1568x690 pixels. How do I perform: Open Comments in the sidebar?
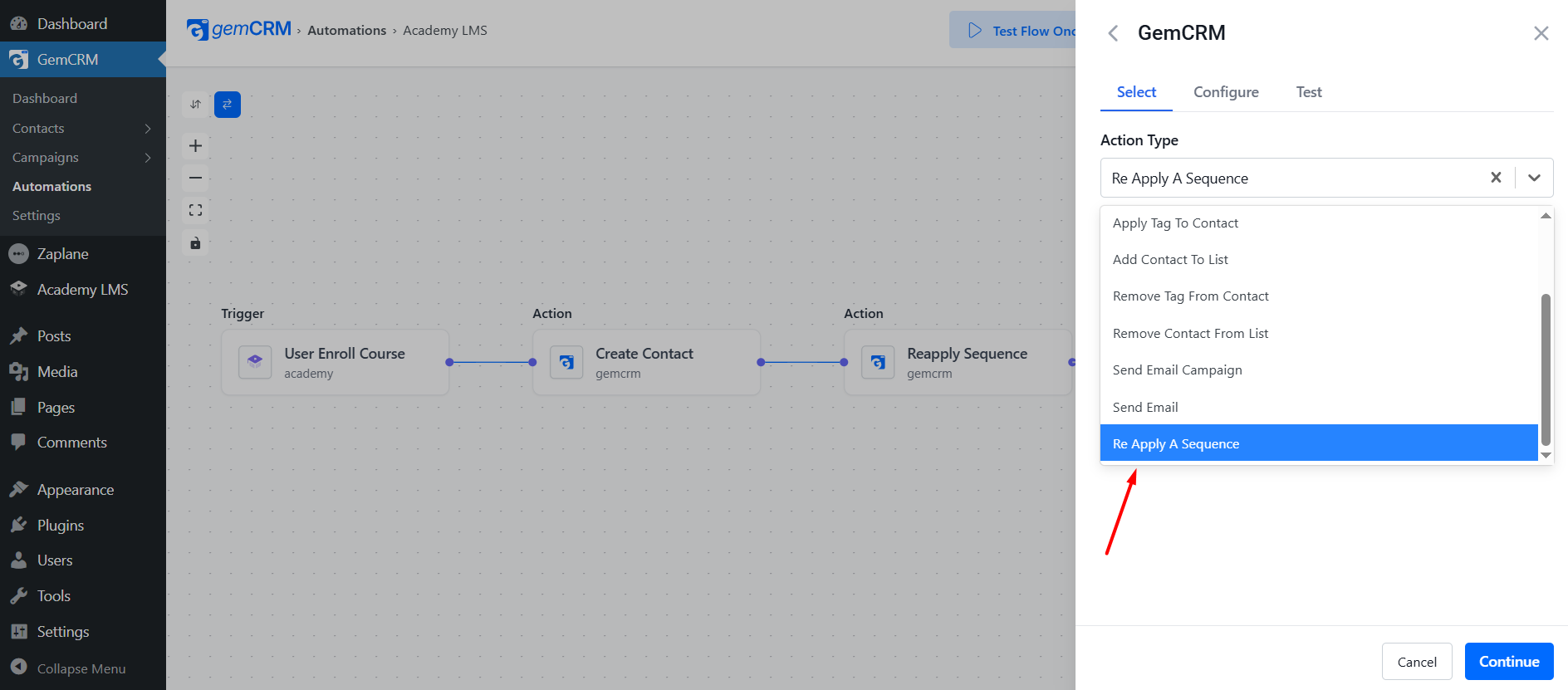click(83, 443)
